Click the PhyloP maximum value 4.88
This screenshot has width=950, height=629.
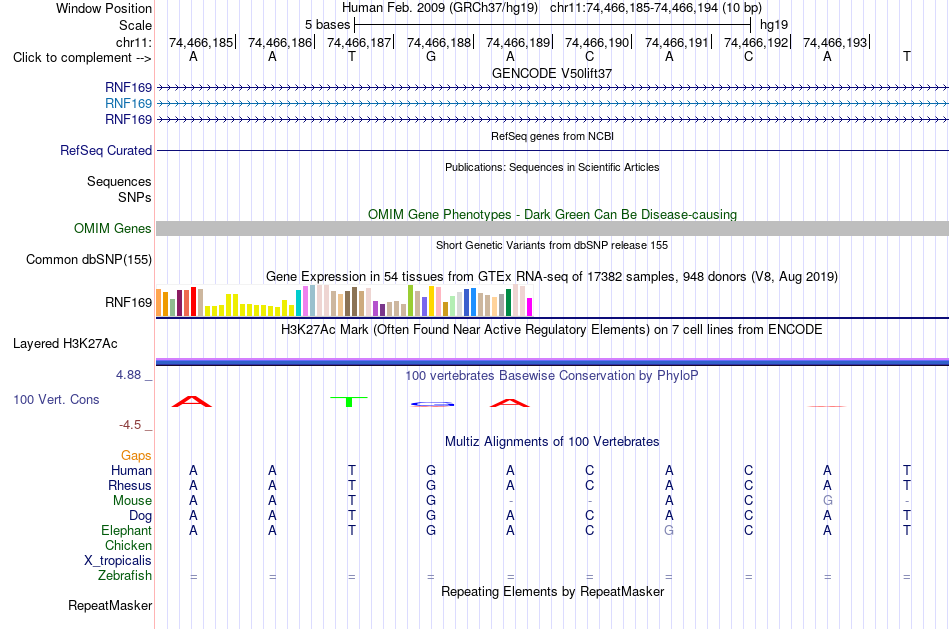[128, 375]
